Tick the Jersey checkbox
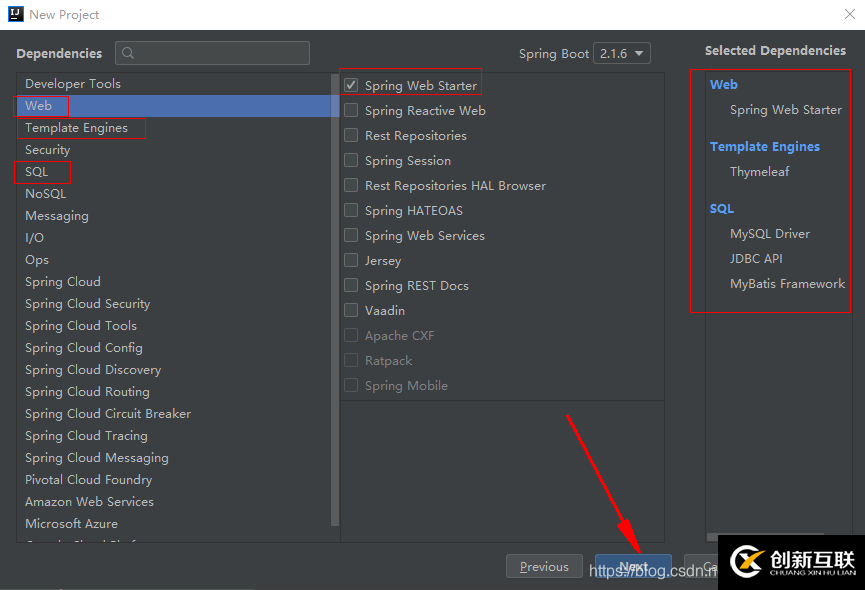 click(x=351, y=260)
